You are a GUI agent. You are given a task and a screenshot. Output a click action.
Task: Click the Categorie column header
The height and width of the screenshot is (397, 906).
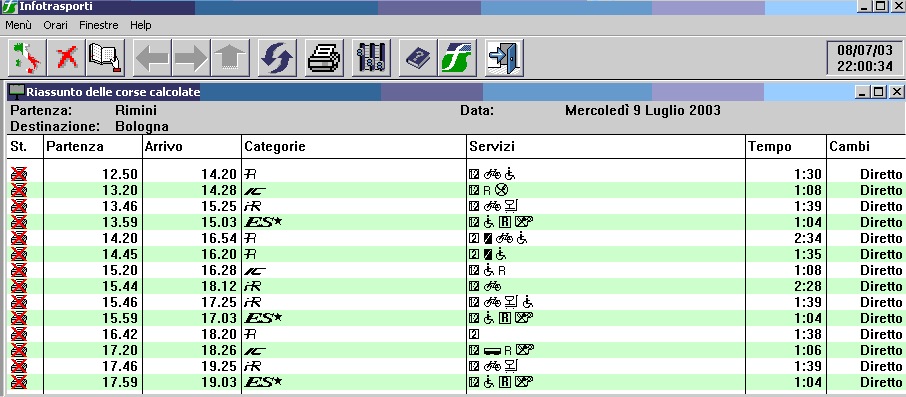point(354,147)
